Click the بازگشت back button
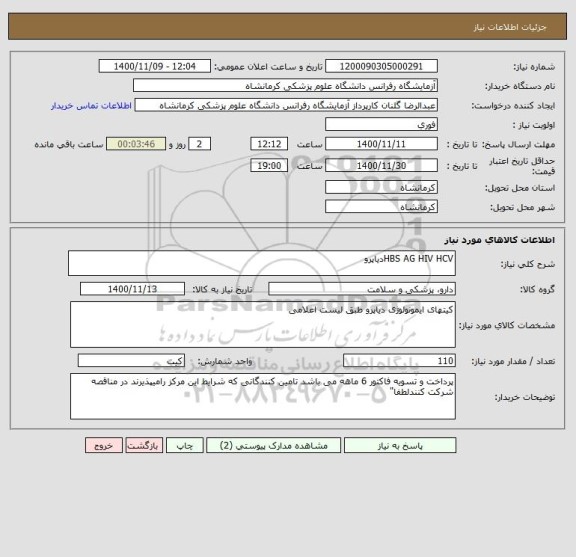 tap(144, 445)
